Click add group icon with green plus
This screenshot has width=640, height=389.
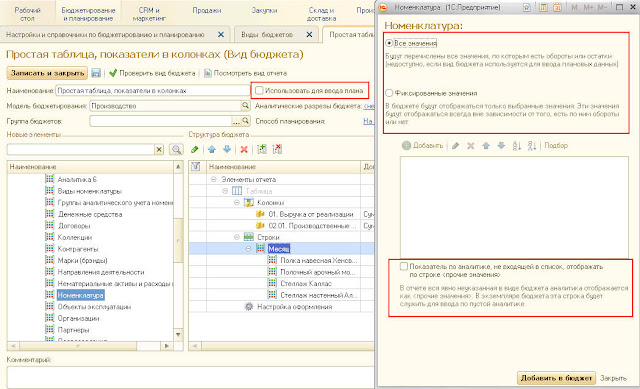(262, 149)
